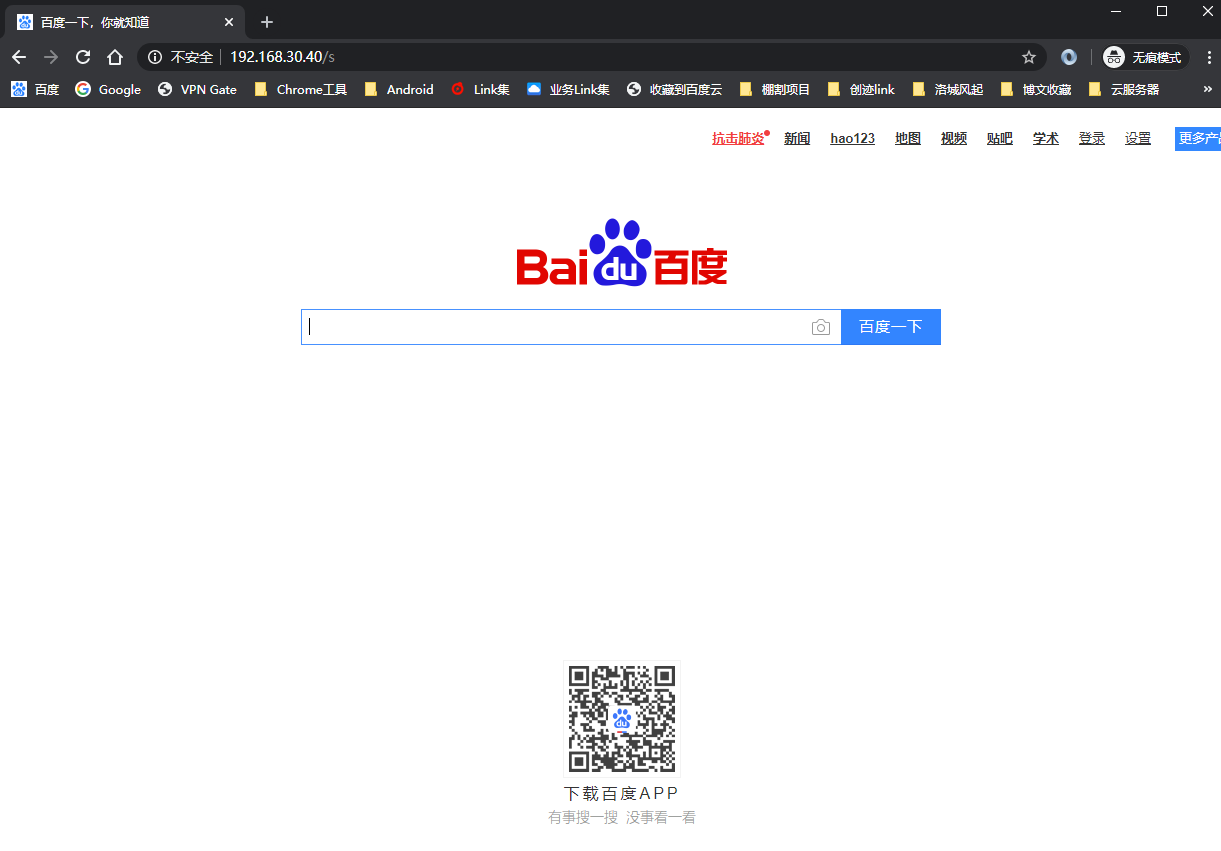Open the home page with the house icon
Viewport: 1221px width, 851px height.
(115, 57)
